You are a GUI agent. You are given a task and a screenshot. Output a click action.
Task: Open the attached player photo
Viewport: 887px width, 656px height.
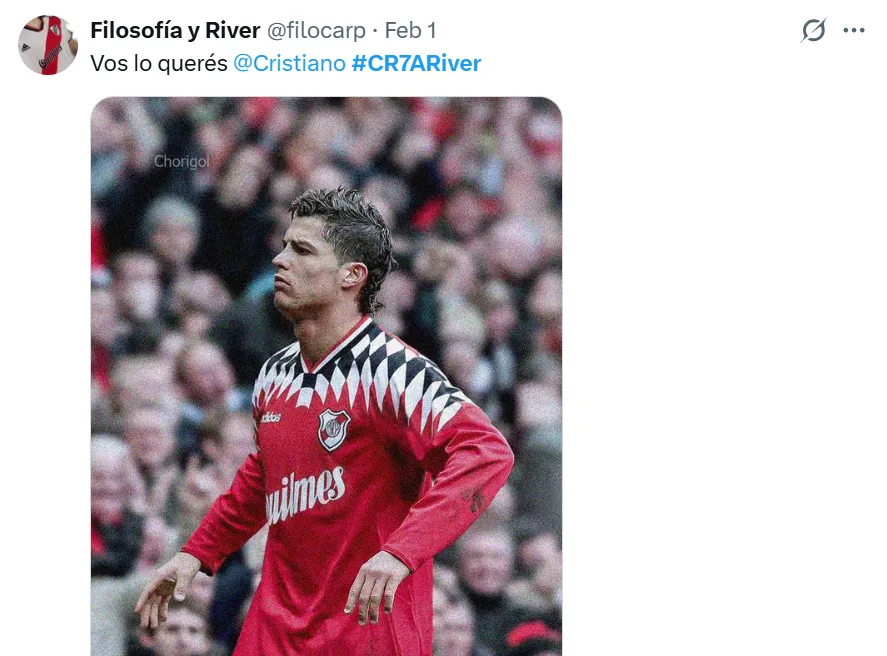pyautogui.click(x=326, y=377)
